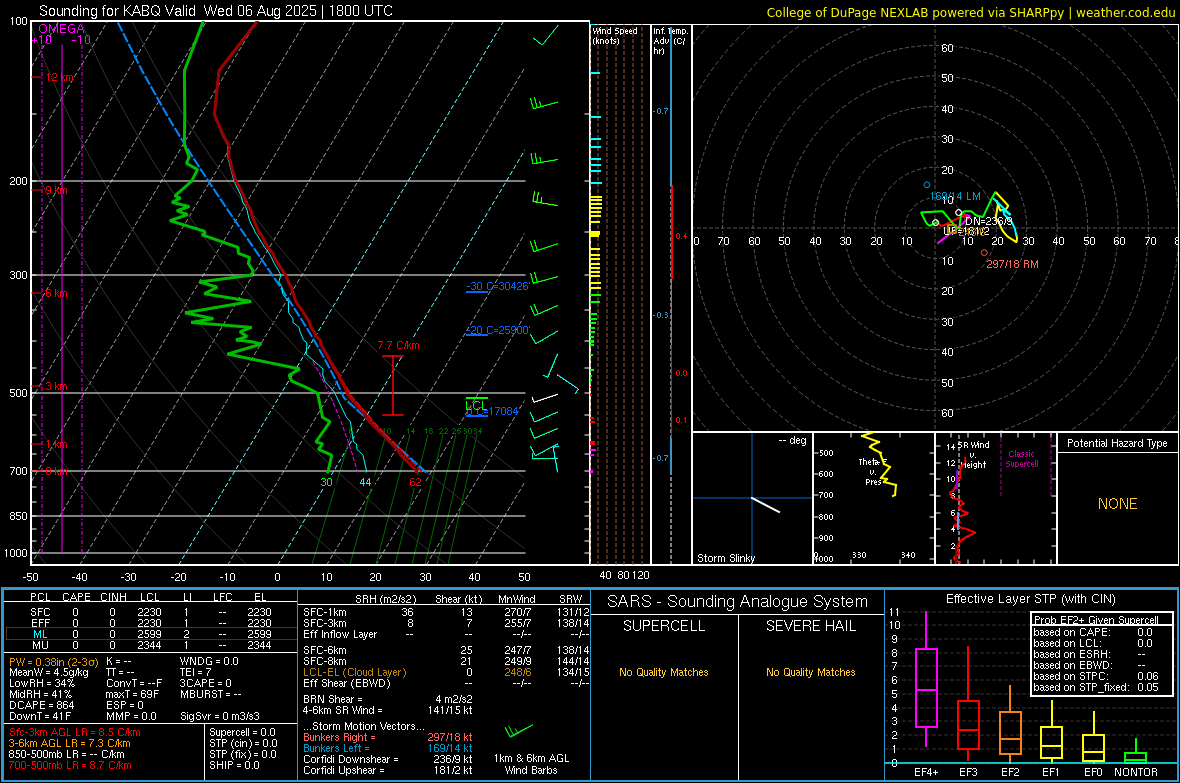This screenshot has height=783, width=1180.
Task: Click the 'Theta-E v. Pres' panel label
Action: [873, 472]
